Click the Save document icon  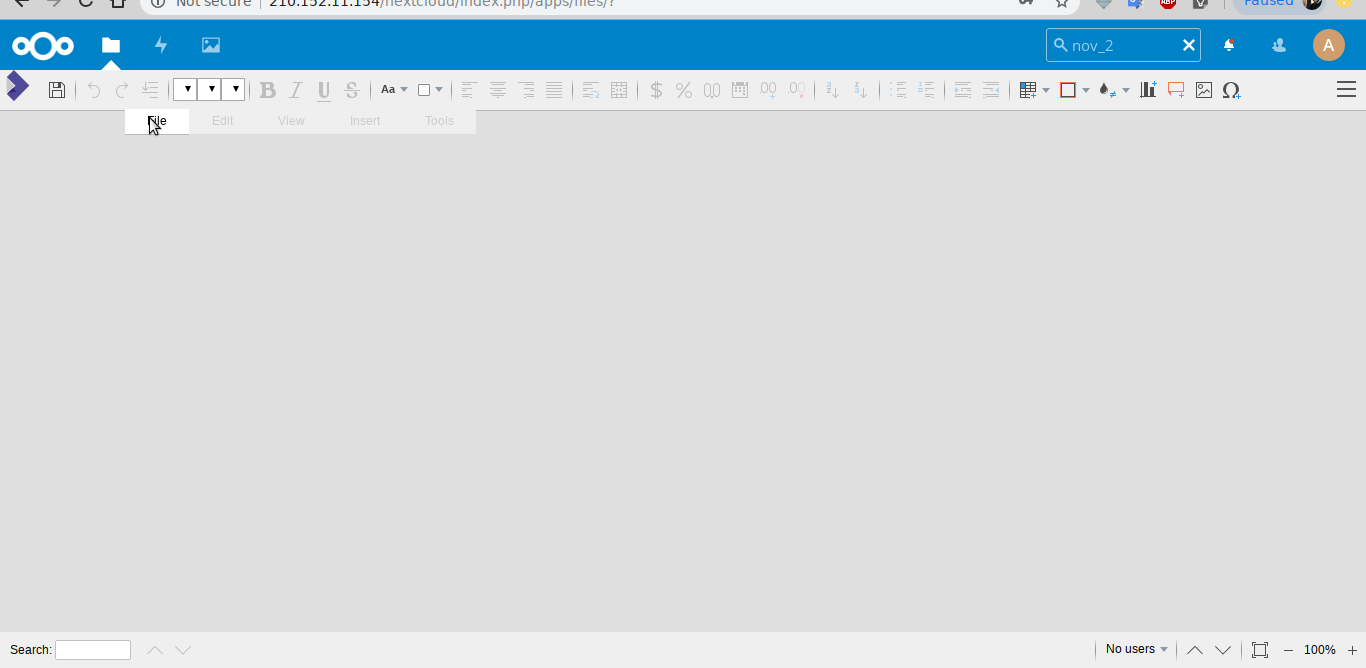point(57,90)
